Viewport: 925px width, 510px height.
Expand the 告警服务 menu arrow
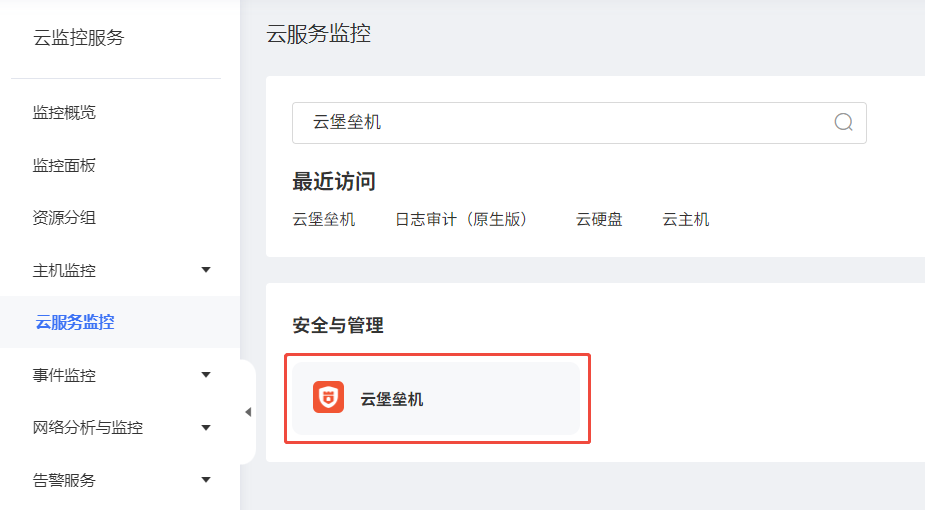(206, 480)
